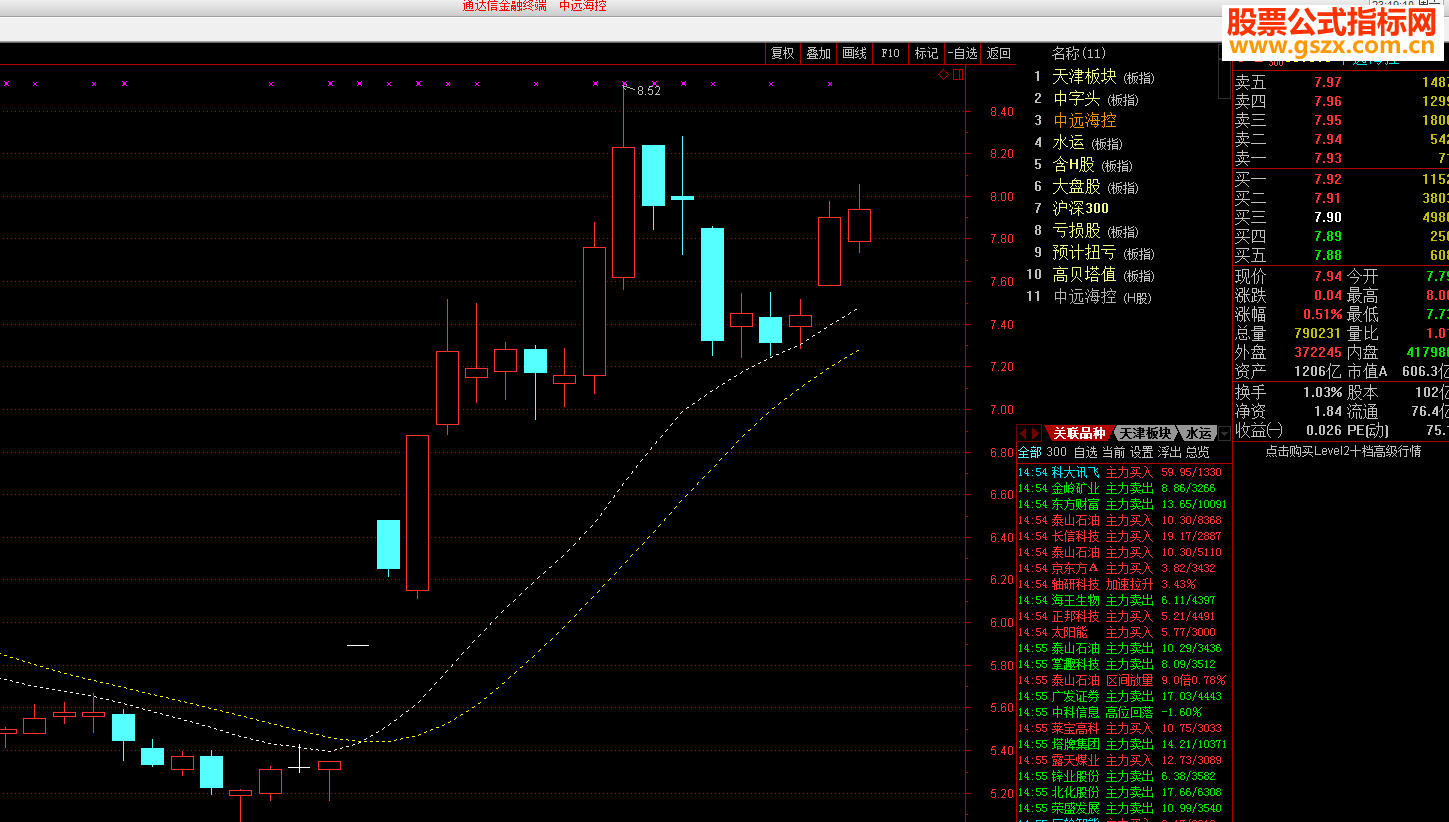
Task: Click the 8.52 high price label
Action: click(x=648, y=91)
